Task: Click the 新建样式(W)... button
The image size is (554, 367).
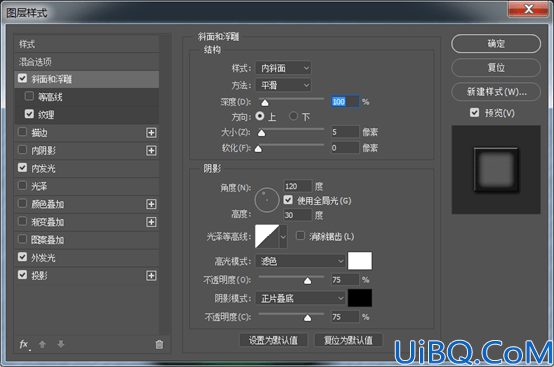Action: tap(496, 92)
